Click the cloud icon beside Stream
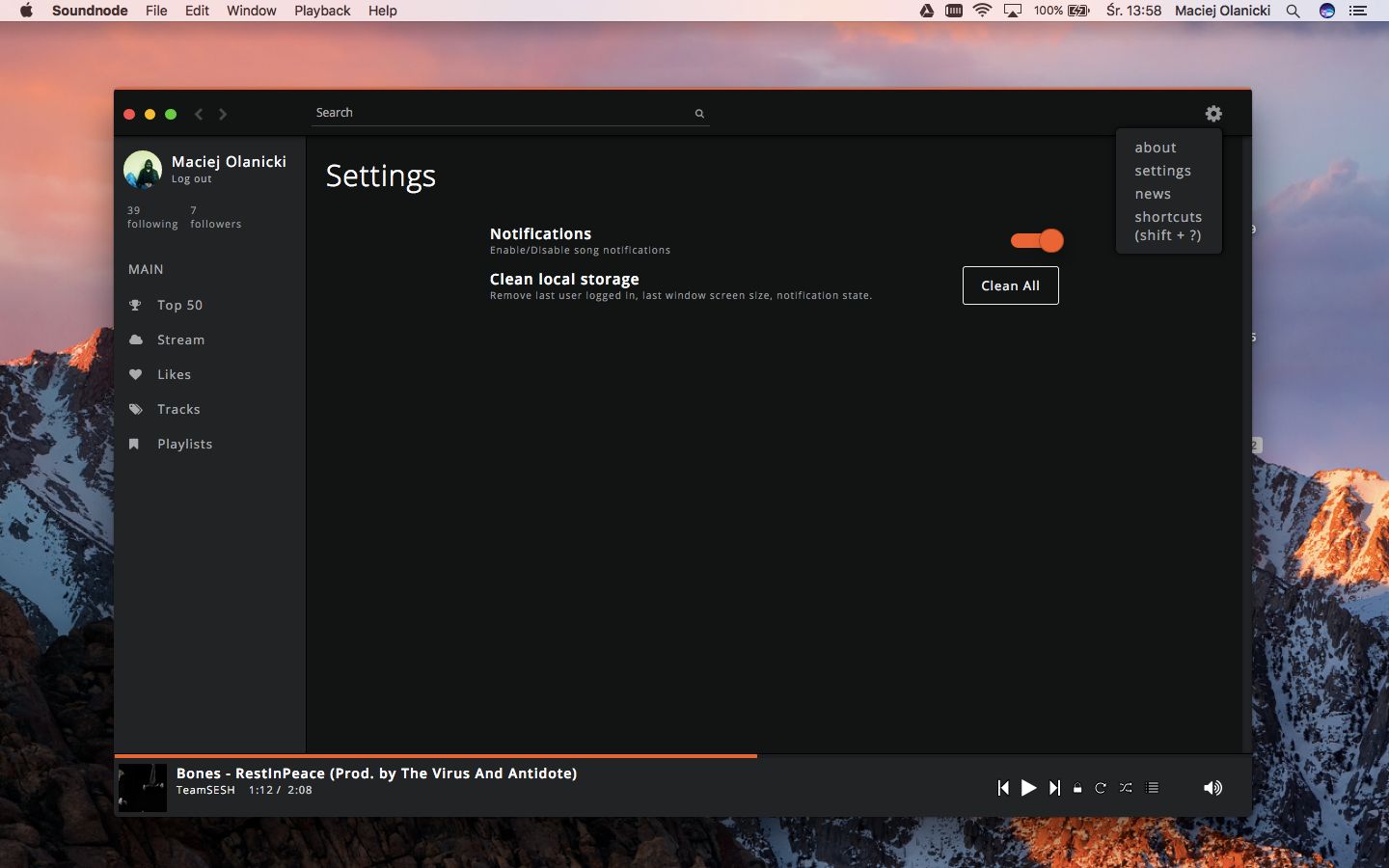This screenshot has height=868, width=1389. 136,339
